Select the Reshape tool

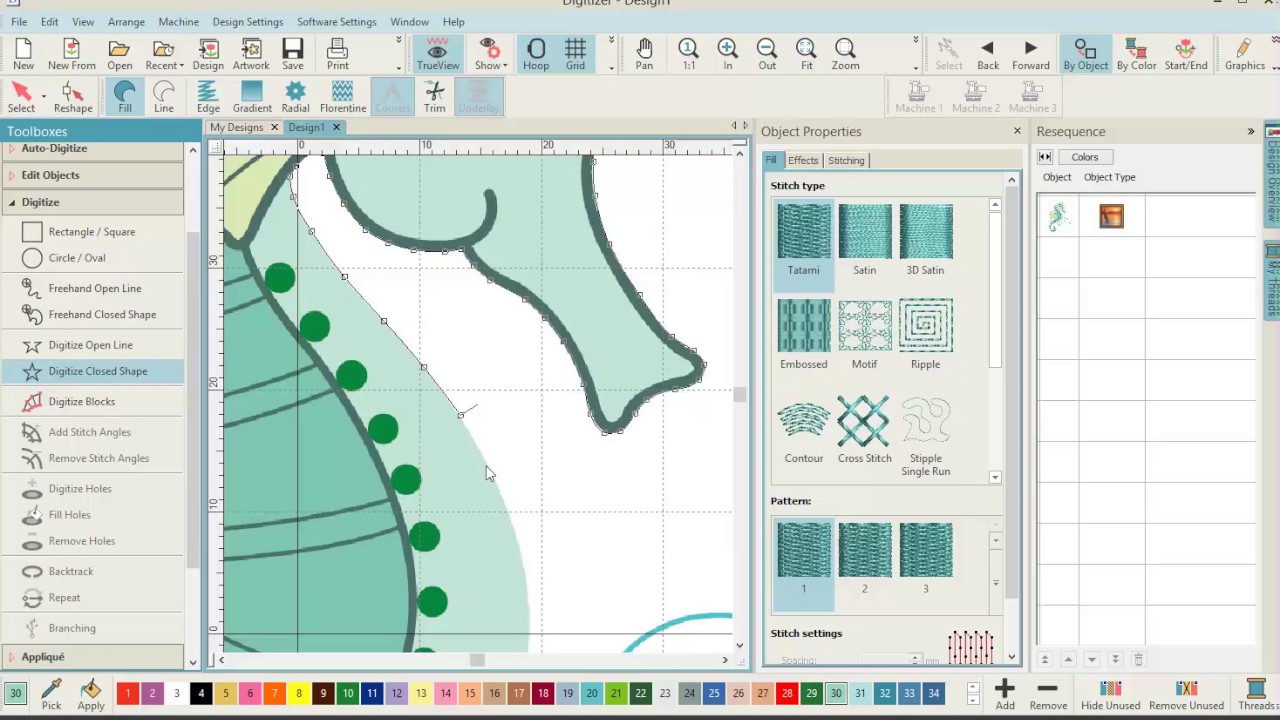click(73, 98)
